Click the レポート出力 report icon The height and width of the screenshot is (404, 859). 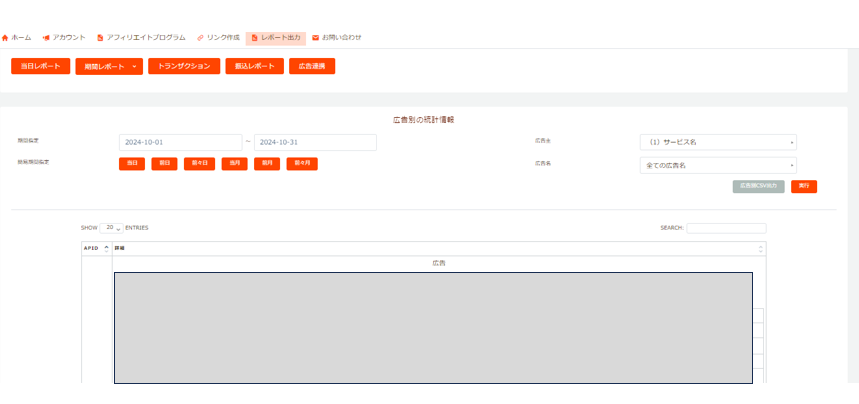[253, 38]
